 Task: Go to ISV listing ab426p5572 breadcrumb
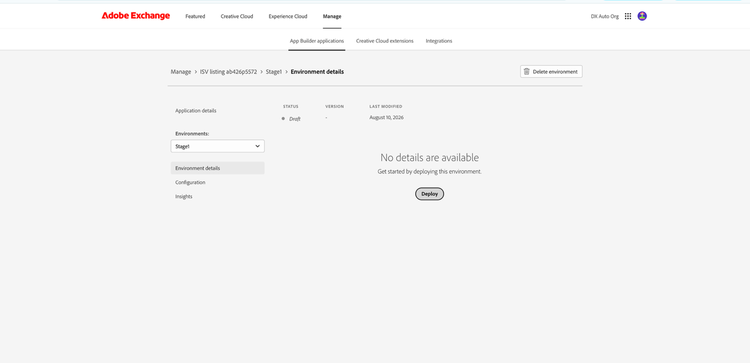tap(228, 72)
